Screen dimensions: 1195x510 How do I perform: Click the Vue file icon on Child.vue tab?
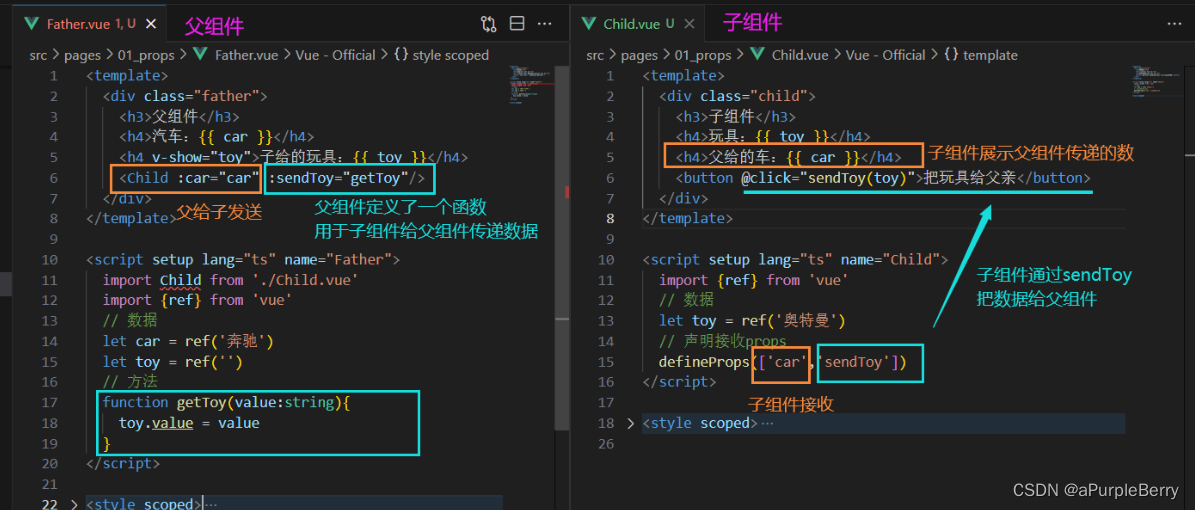pos(588,24)
